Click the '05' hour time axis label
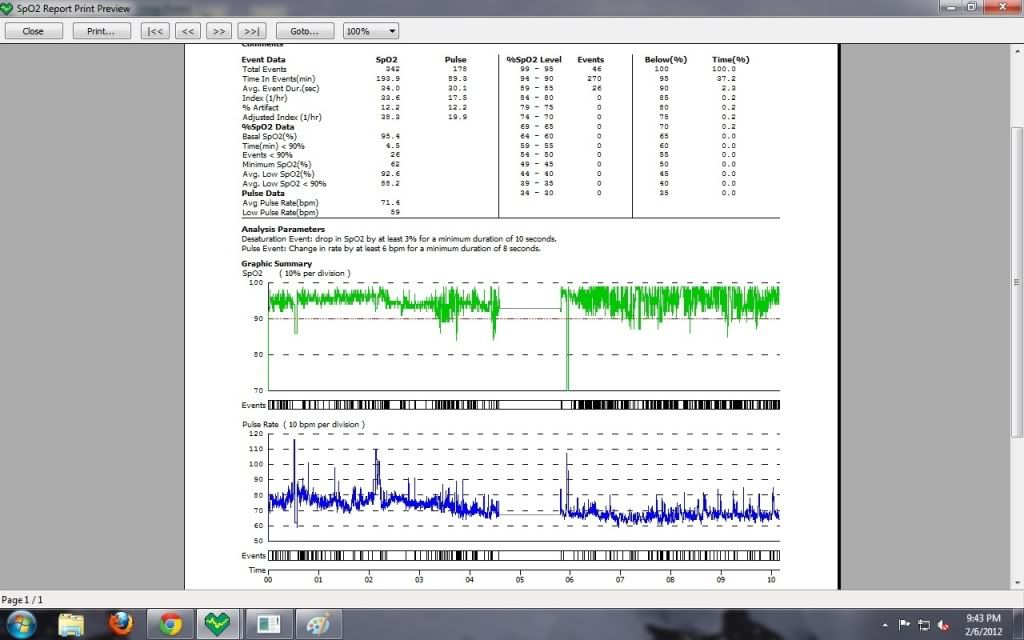Screen dimensions: 1024x640 click(x=519, y=579)
